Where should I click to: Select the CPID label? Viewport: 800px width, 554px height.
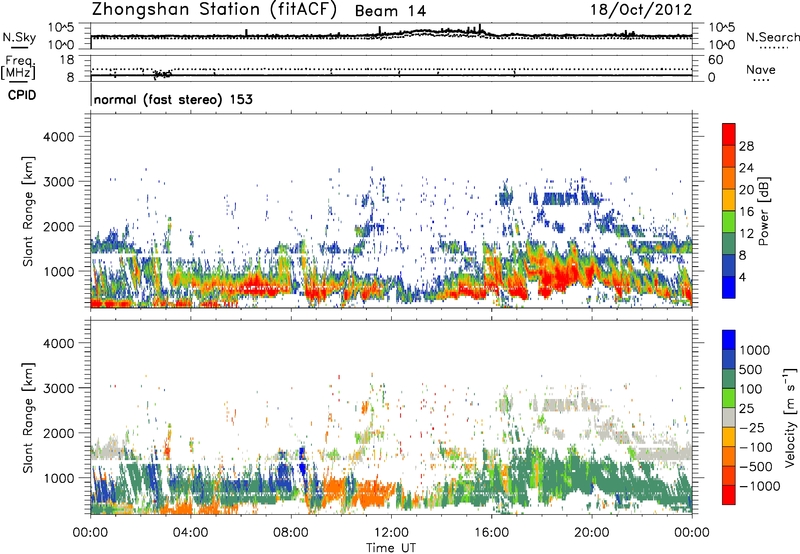click(22, 95)
